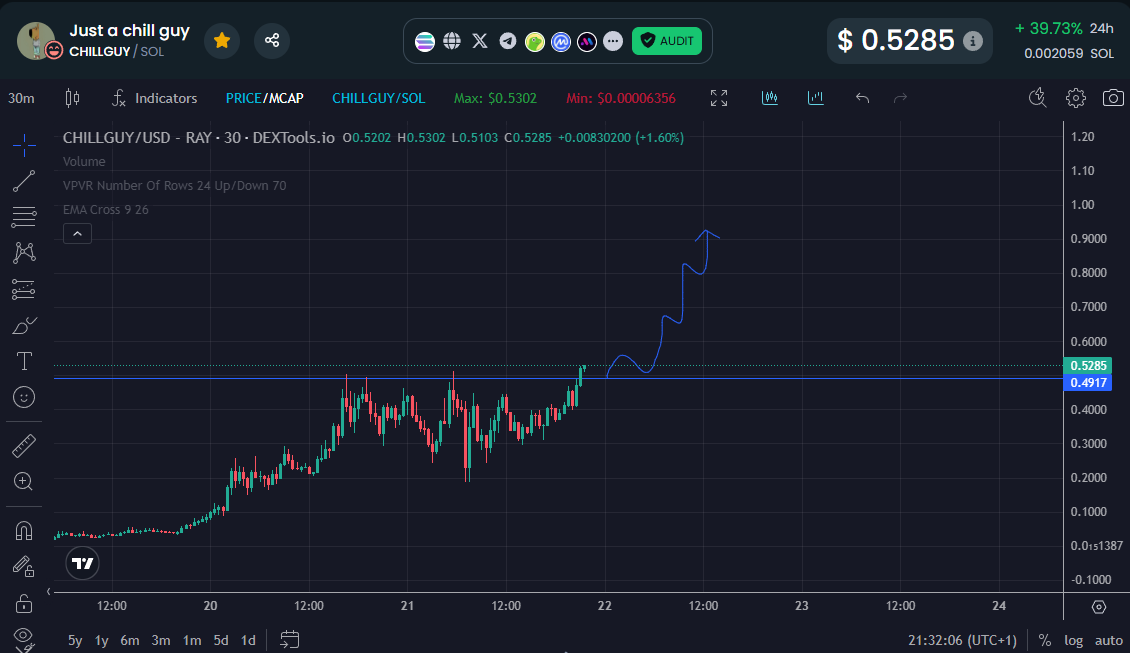The height and width of the screenshot is (653, 1130).
Task: Set chart range to 1y
Action: point(102,640)
